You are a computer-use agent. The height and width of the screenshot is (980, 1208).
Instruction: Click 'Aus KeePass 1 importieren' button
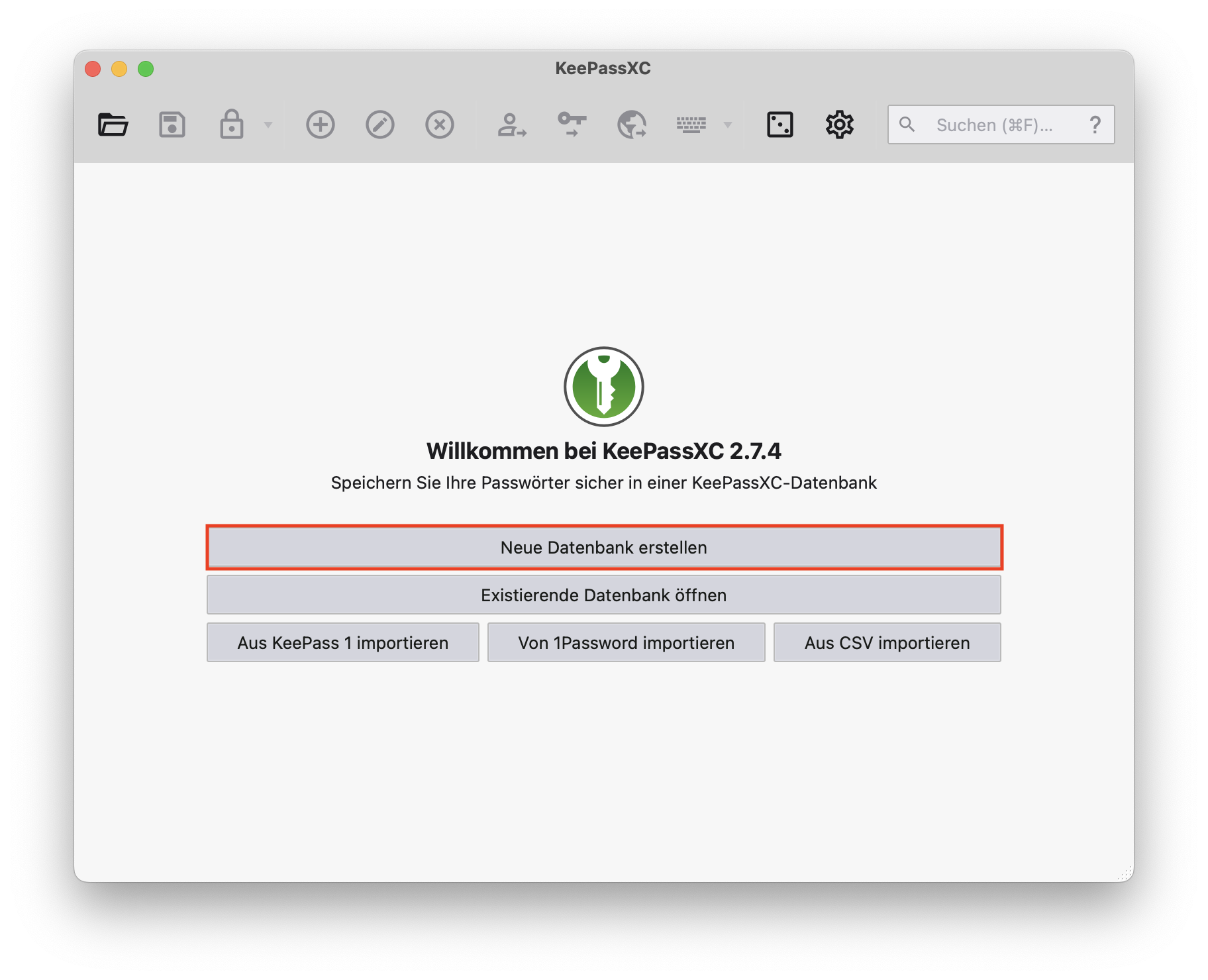click(x=343, y=643)
